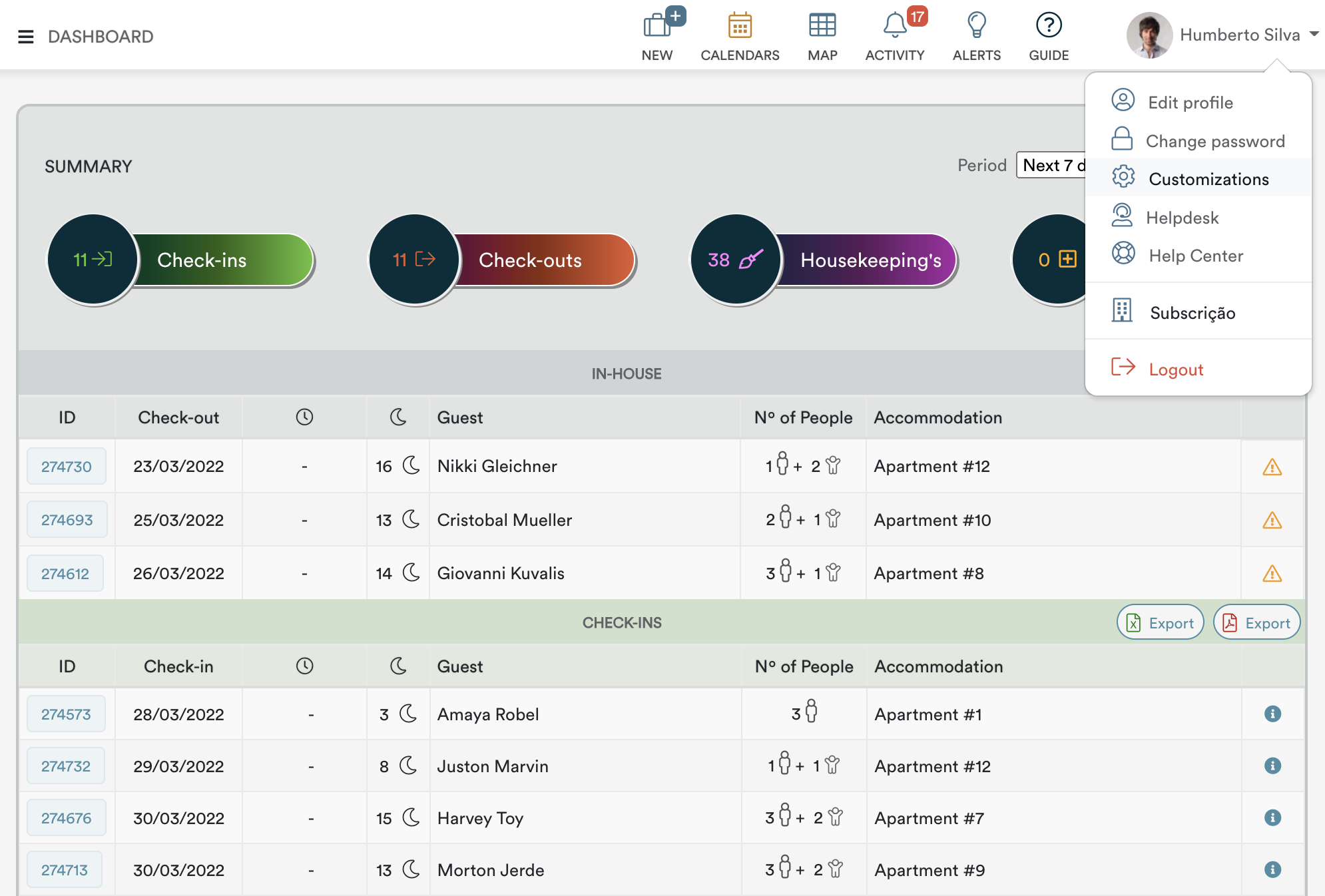Click Humberto Silva's profile avatar
The image size is (1325, 896).
click(x=1149, y=35)
